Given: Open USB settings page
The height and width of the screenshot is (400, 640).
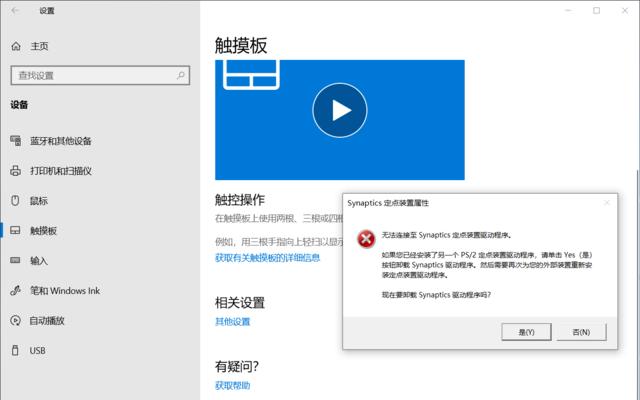Looking at the screenshot, I should (x=38, y=351).
